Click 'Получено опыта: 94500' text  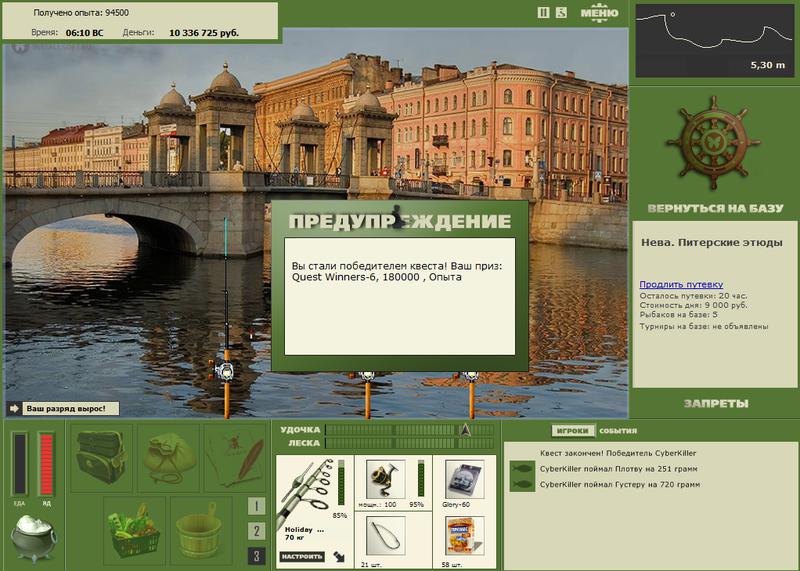tap(81, 13)
